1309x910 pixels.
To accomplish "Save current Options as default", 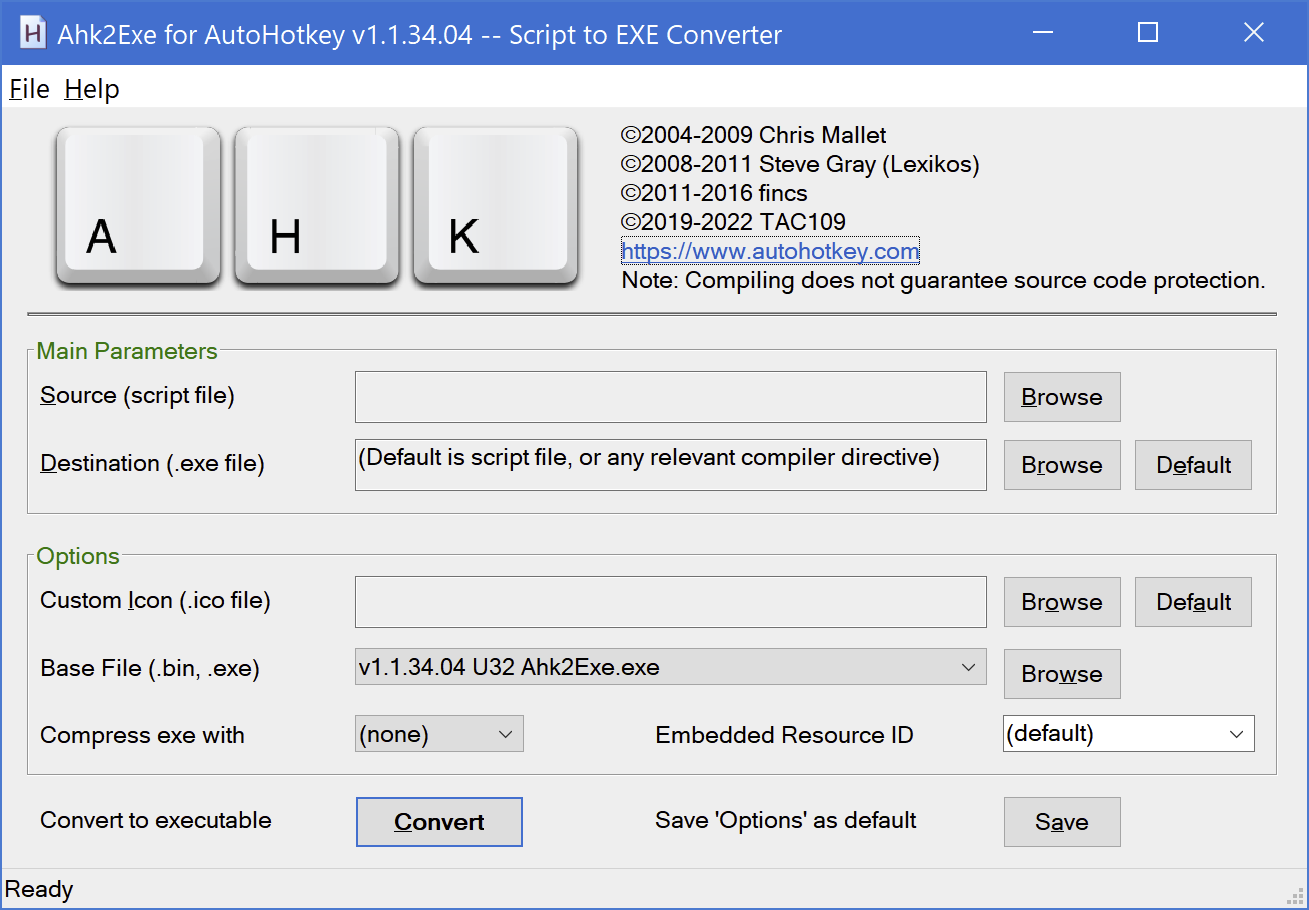I will coord(1061,821).
